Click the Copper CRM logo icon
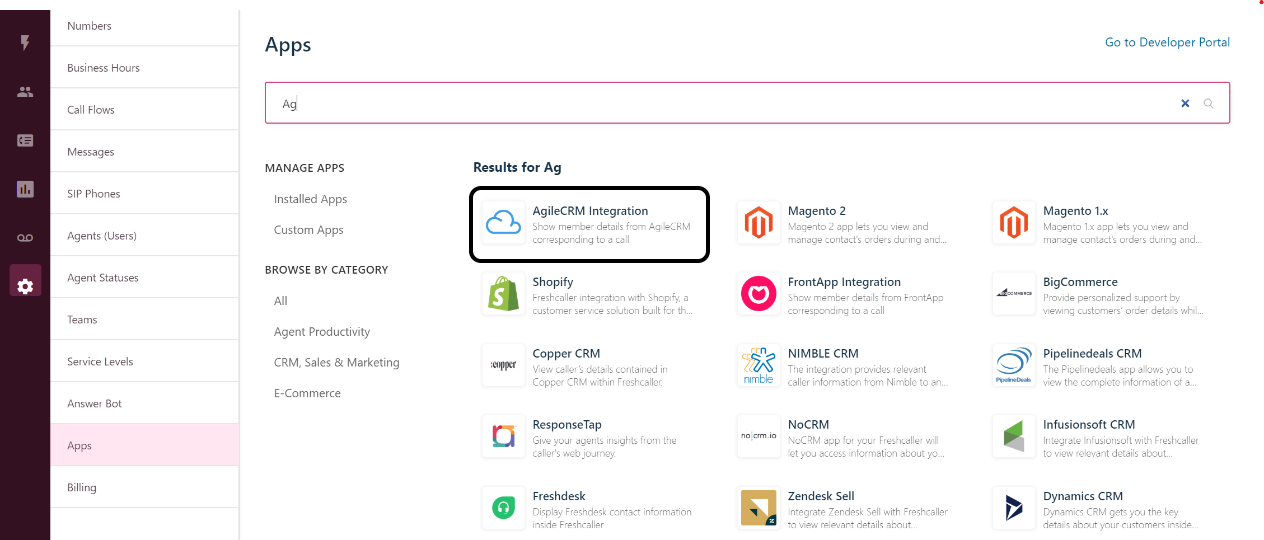The height and width of the screenshot is (540, 1264). pos(503,366)
